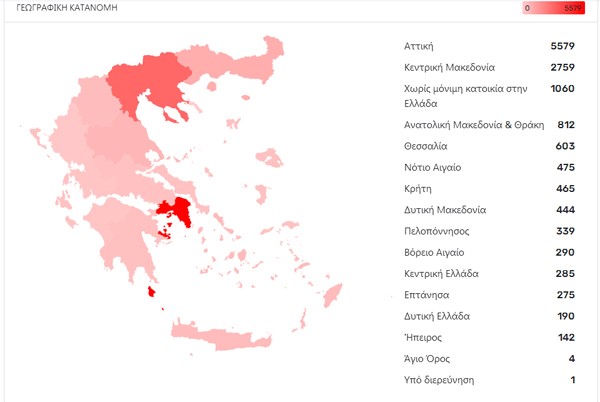The height and width of the screenshot is (402, 600).
Task: Click the Βόρειο Αιγαίο list row
Action: pyautogui.click(x=490, y=252)
